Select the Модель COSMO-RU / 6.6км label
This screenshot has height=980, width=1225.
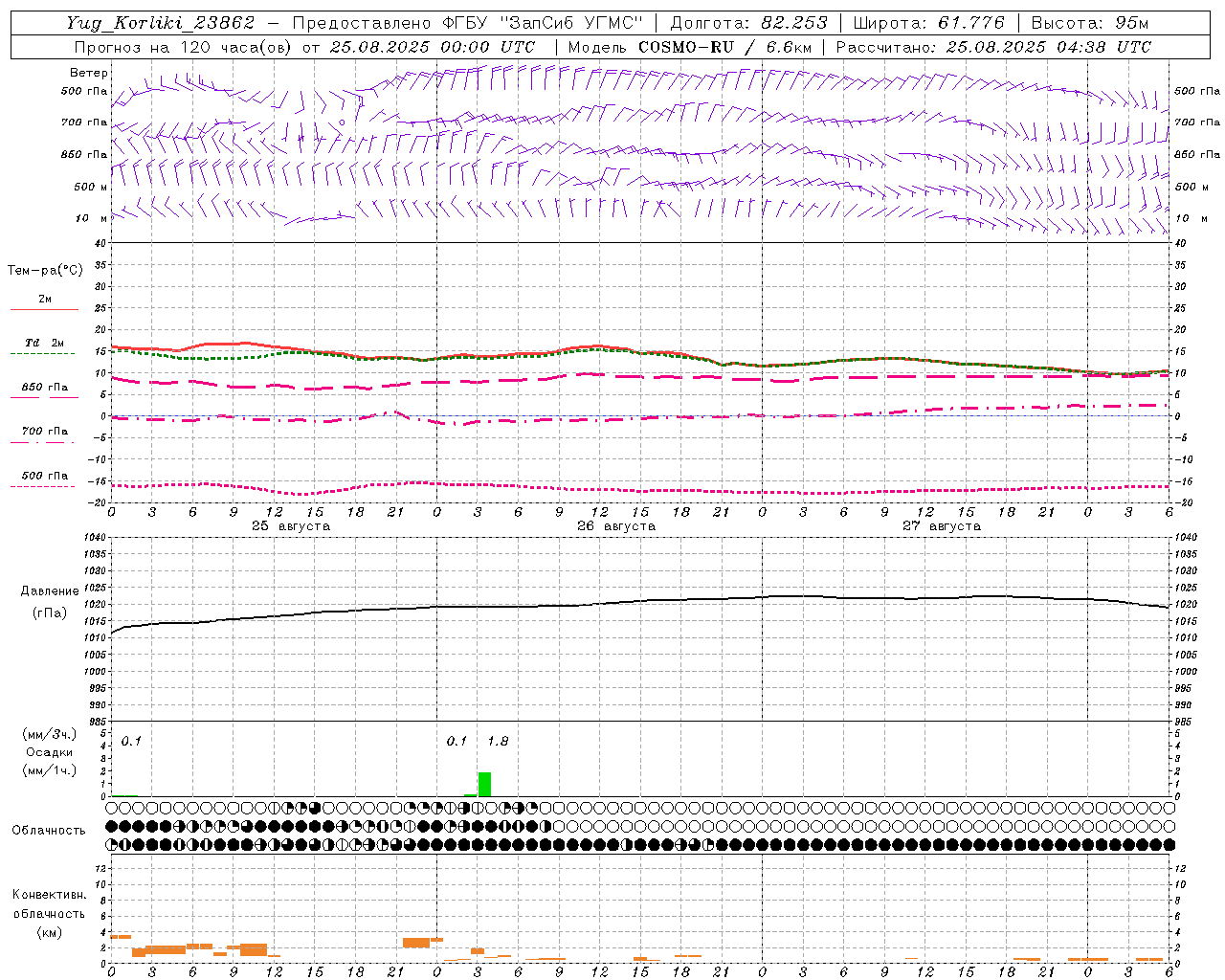(x=689, y=47)
